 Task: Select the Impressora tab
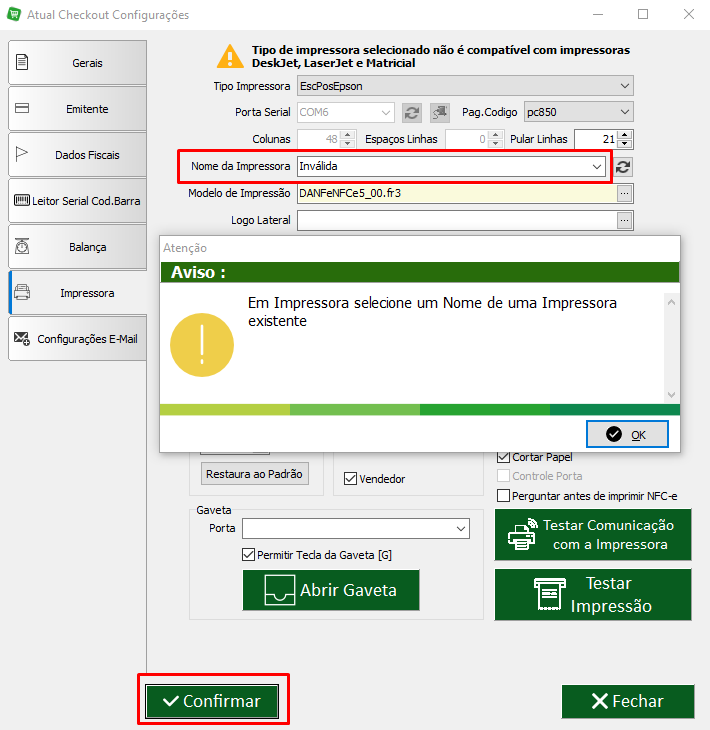77,293
